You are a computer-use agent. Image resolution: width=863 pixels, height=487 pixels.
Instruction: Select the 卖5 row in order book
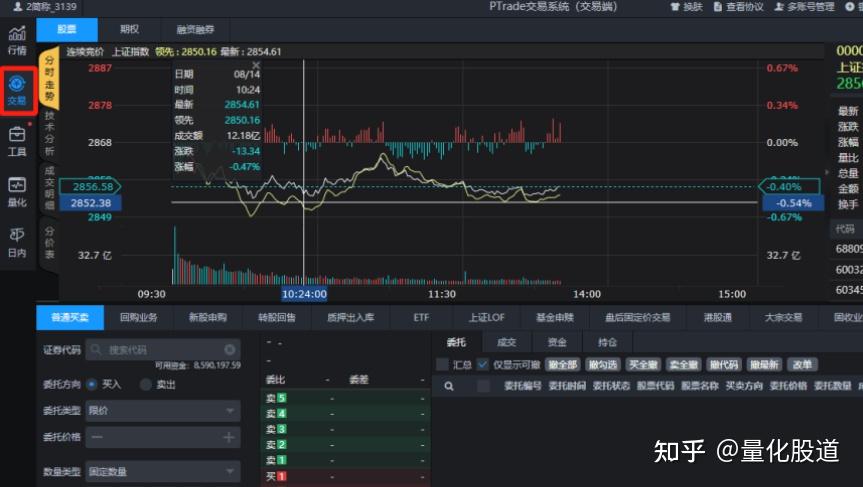346,397
